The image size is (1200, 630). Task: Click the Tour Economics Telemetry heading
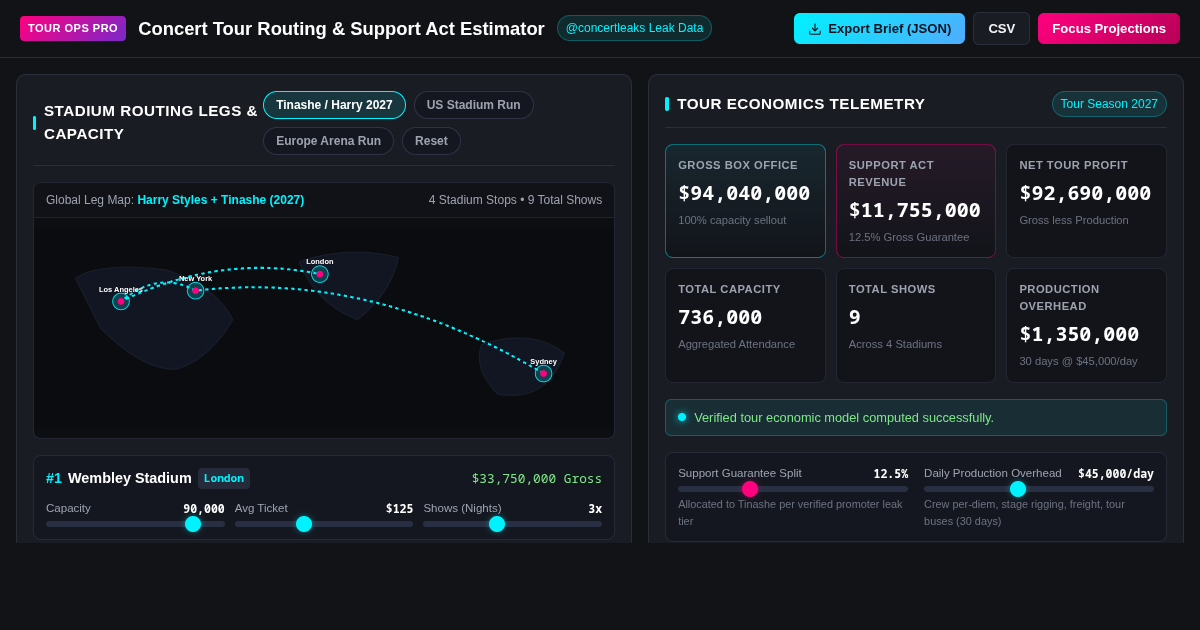tap(801, 104)
